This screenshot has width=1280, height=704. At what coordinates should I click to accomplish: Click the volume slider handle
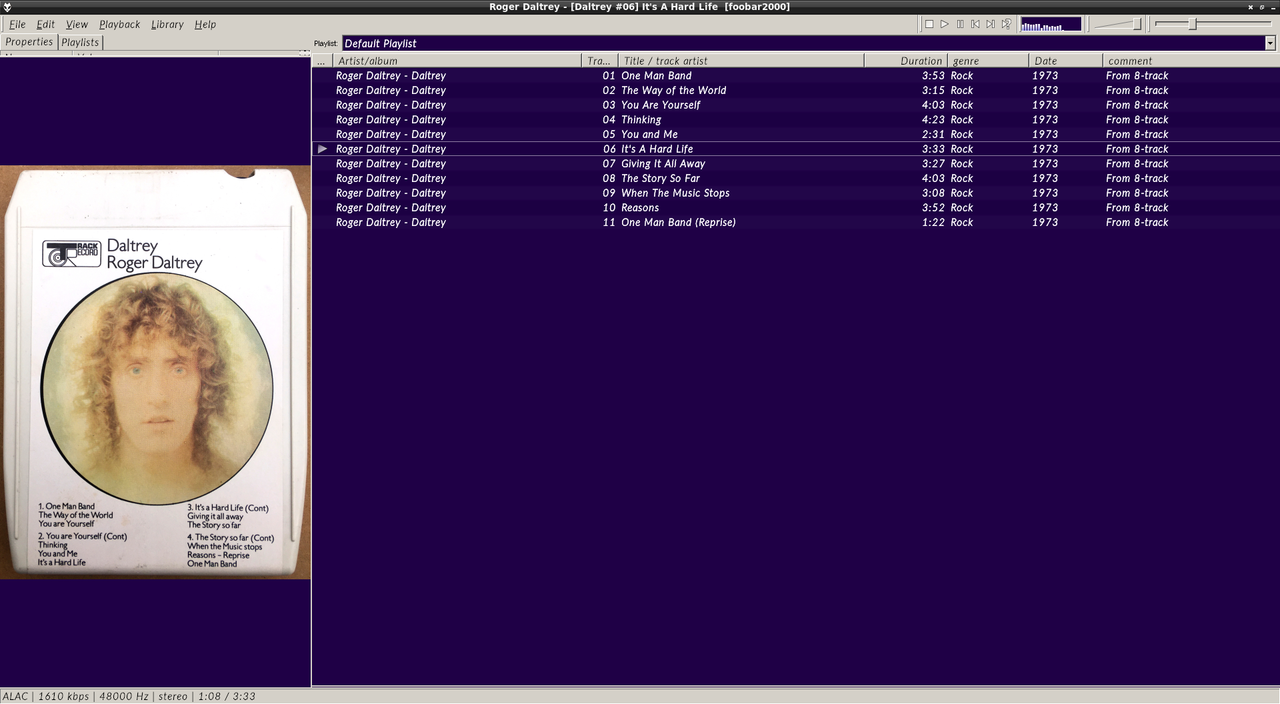pyautogui.click(x=1137, y=24)
